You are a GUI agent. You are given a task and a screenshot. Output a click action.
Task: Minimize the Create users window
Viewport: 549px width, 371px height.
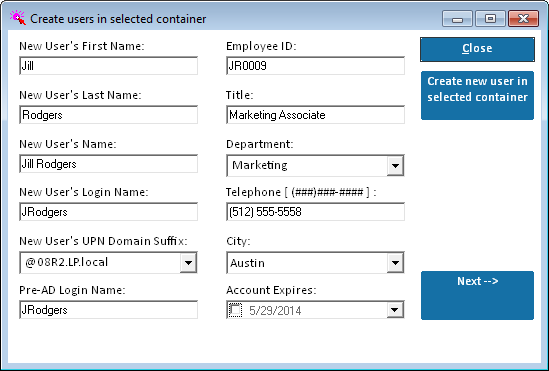[x=457, y=19]
